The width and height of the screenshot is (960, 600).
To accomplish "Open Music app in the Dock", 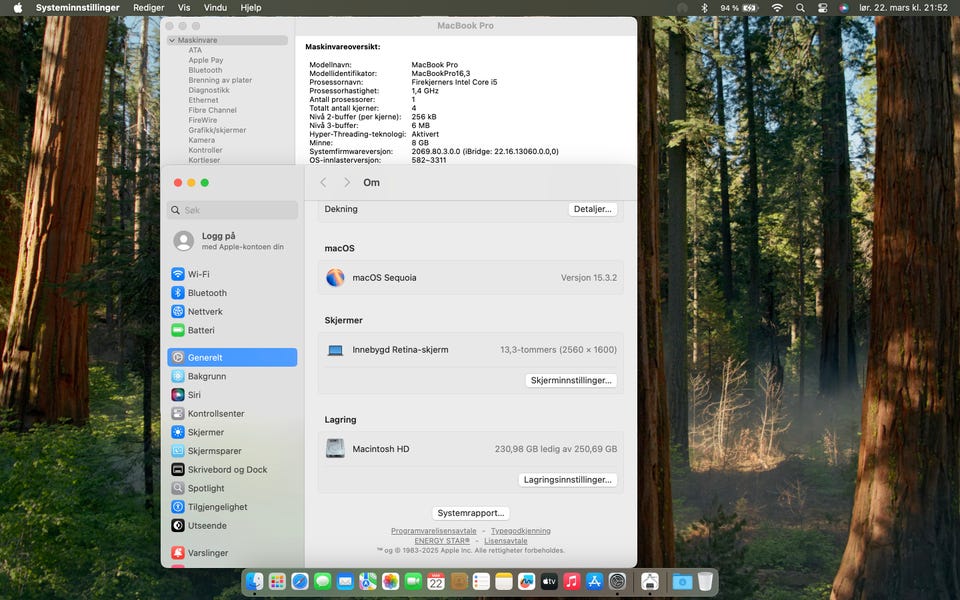I will 572,581.
